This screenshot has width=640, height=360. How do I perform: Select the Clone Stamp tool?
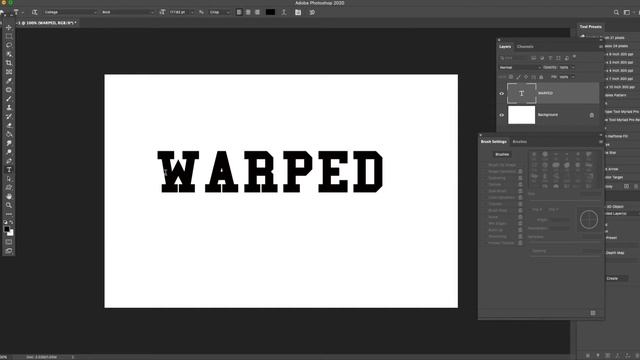pyautogui.click(x=9, y=108)
